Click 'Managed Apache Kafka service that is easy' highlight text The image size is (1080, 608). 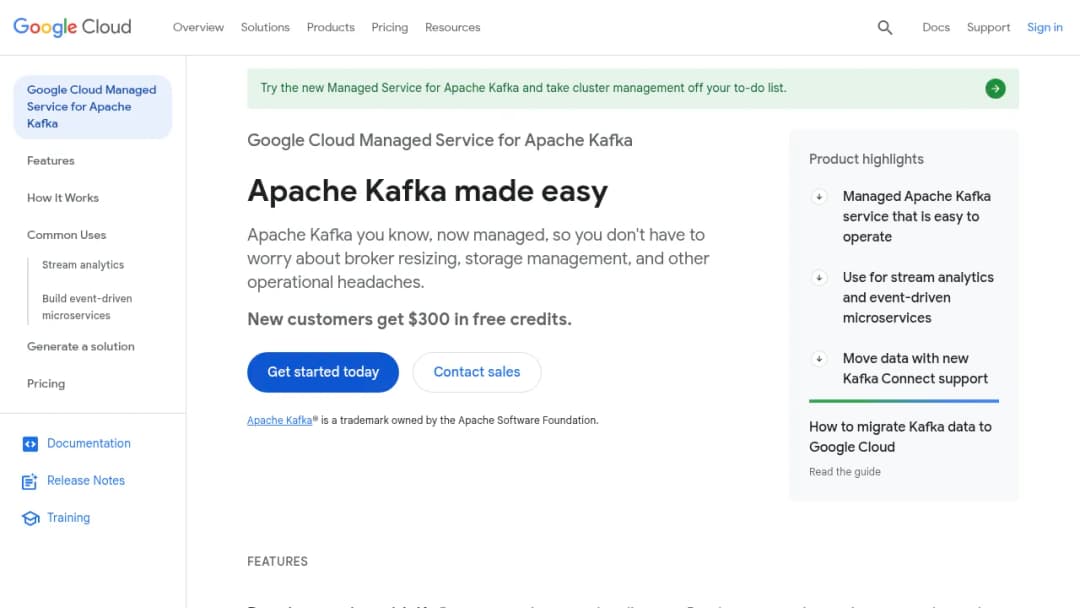[x=917, y=217]
